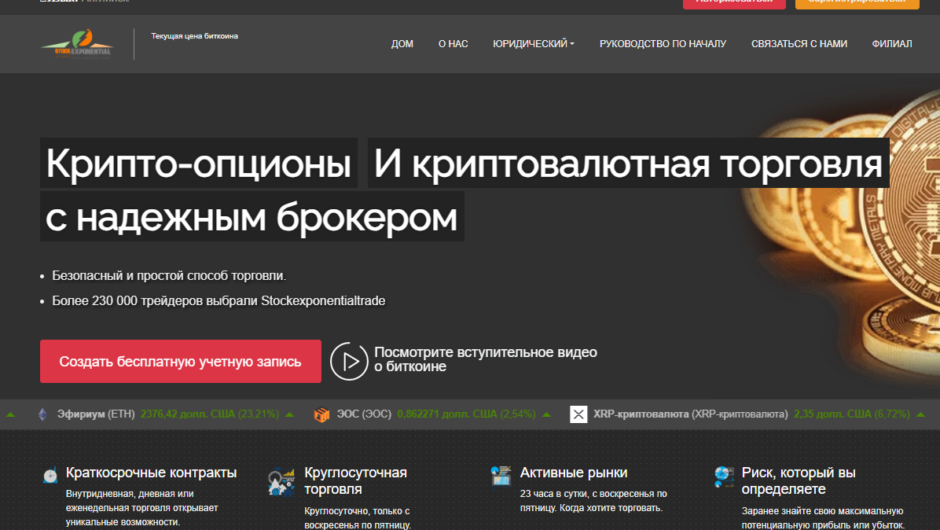
Task: Click the red login button at top
Action: pos(734,4)
